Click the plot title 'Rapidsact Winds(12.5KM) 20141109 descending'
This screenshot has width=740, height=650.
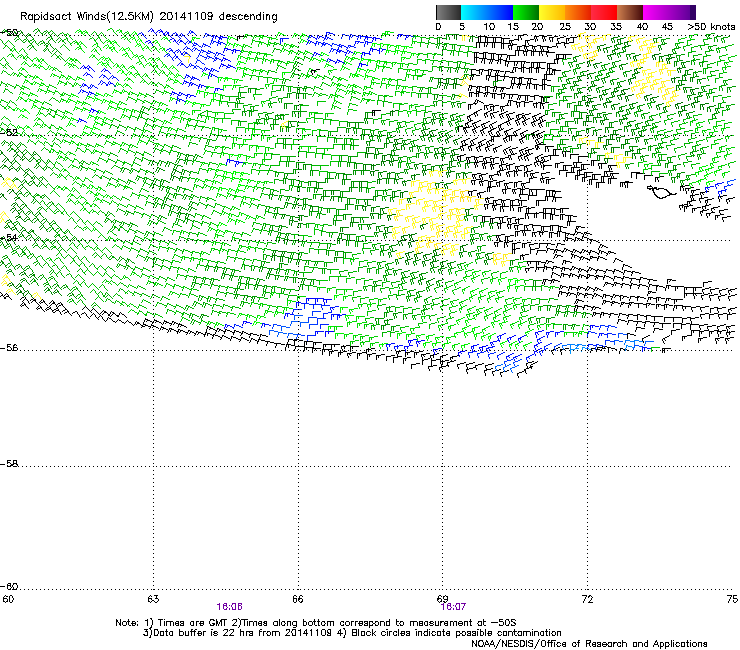click(149, 17)
